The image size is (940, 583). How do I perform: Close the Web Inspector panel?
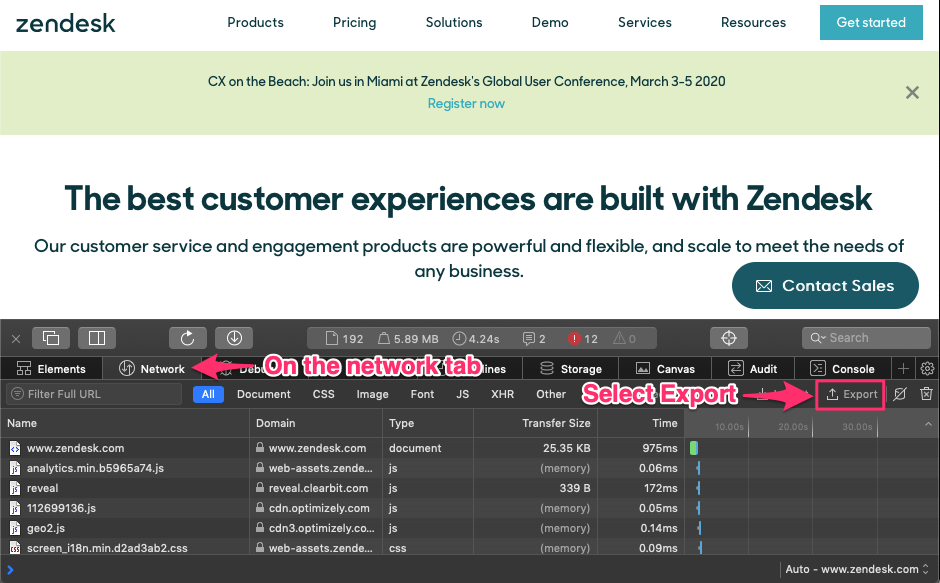click(x=16, y=339)
